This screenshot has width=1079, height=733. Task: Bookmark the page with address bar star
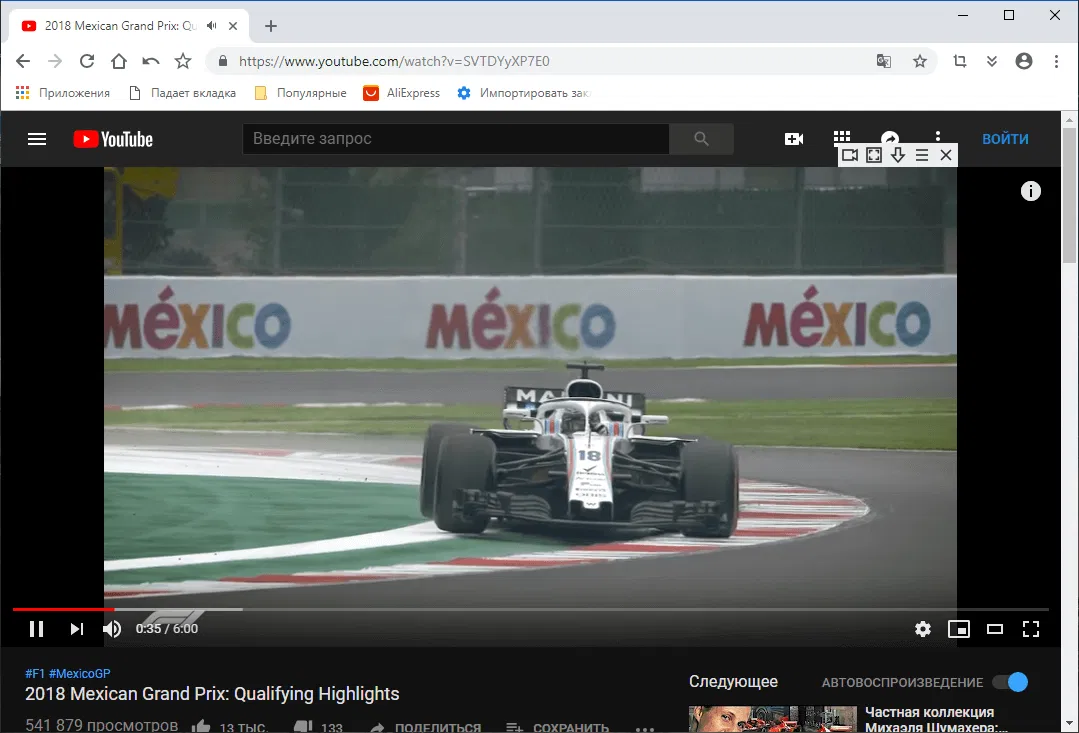point(920,61)
